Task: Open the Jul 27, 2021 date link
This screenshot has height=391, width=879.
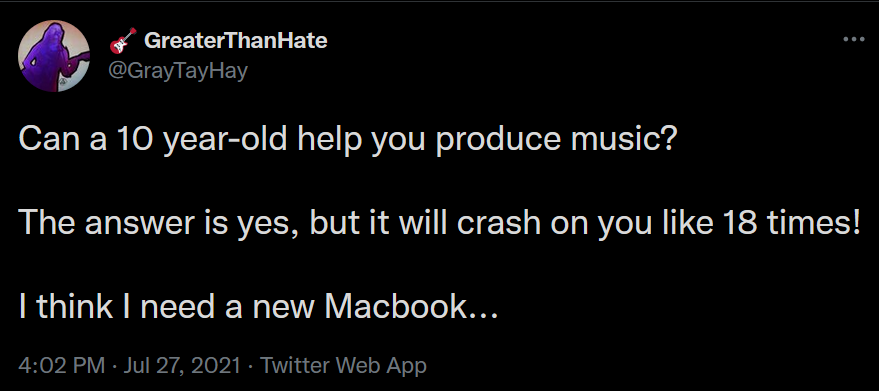Action: (182, 366)
